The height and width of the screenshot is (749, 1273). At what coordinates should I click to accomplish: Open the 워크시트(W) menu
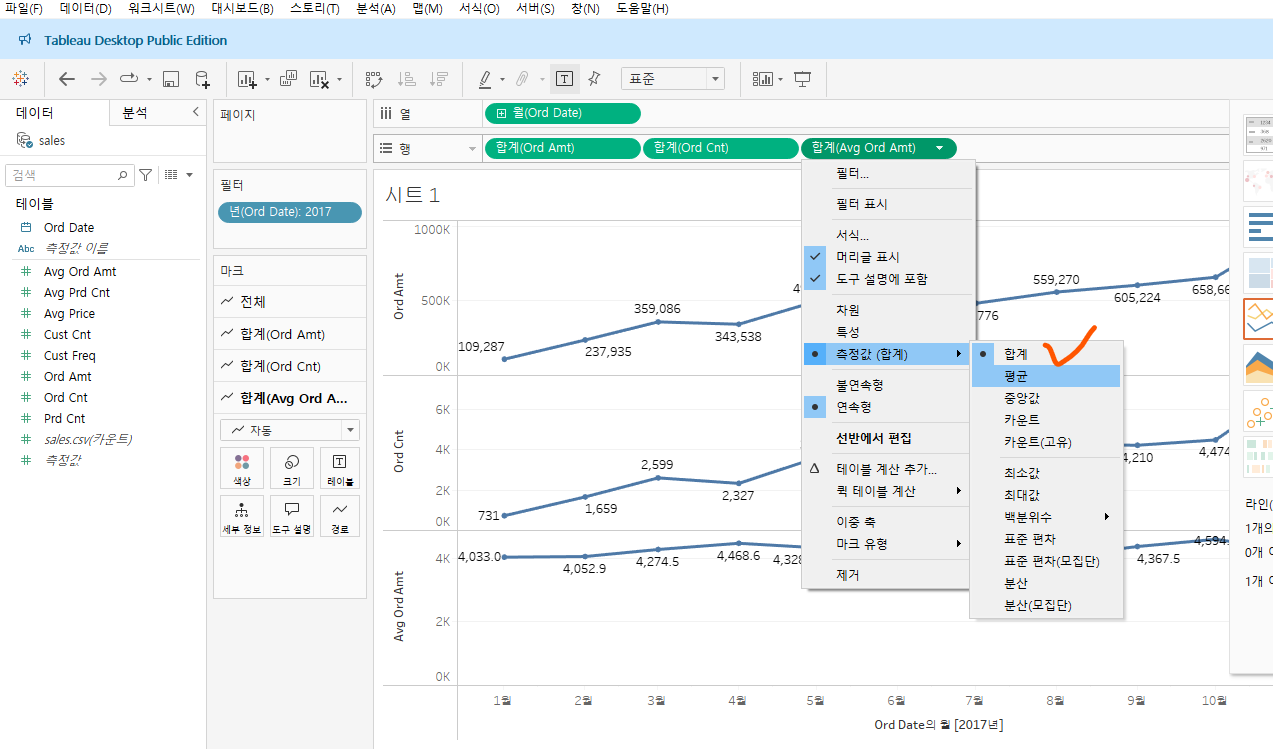pyautogui.click(x=161, y=9)
